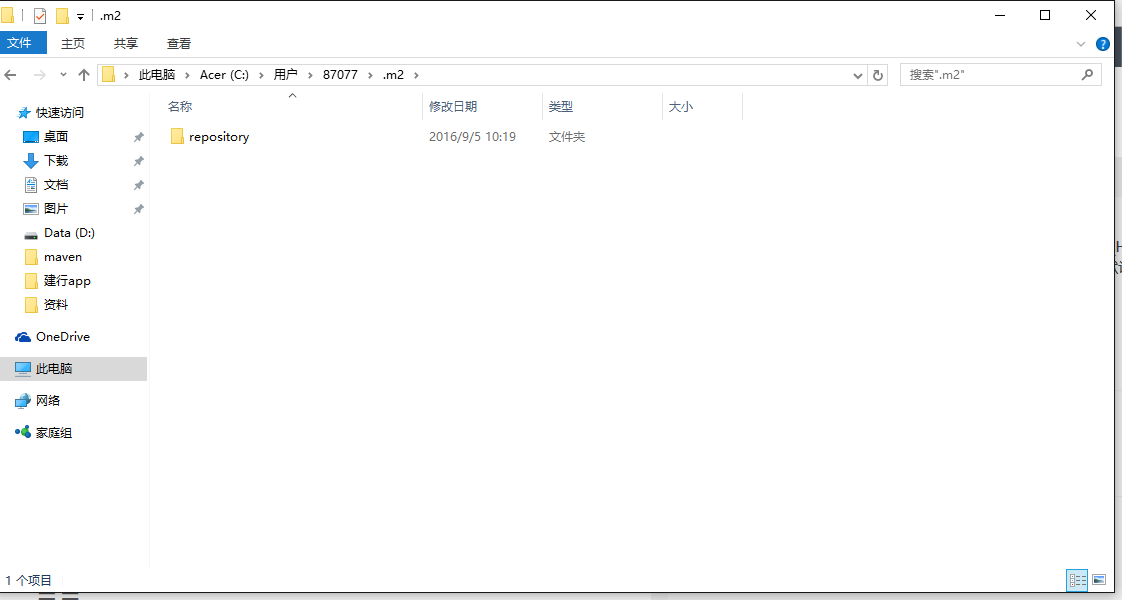The height and width of the screenshot is (600, 1122).
Task: Open the 文件 menu
Action: 23,43
